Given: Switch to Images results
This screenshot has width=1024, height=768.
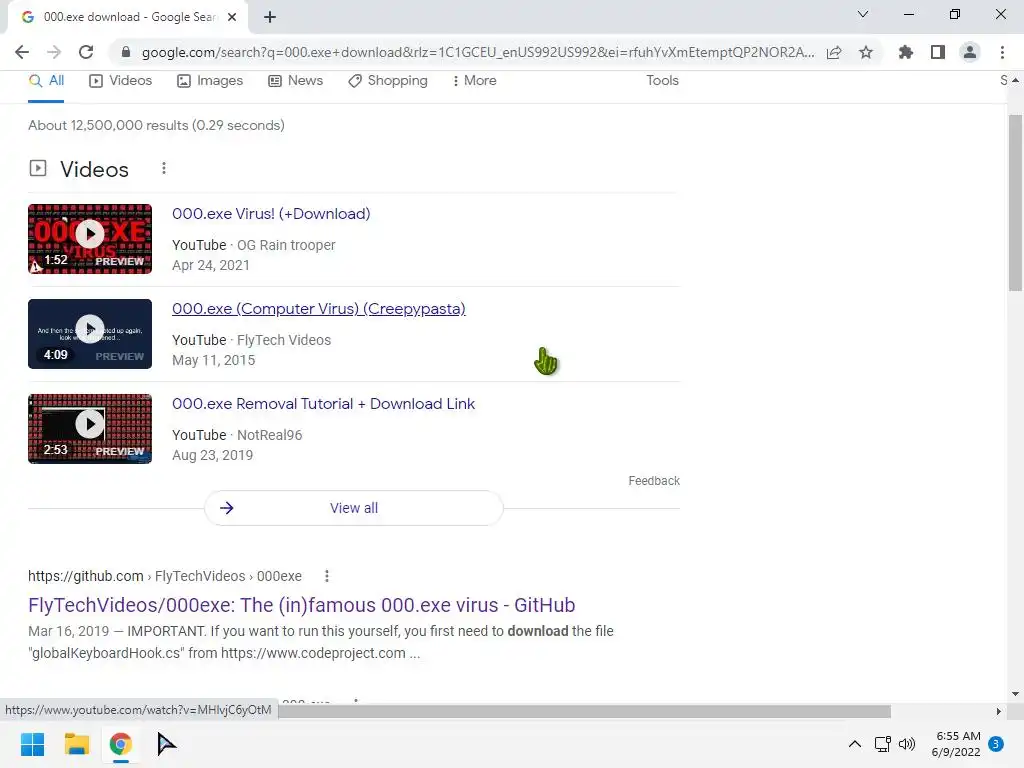Looking at the screenshot, I should click(210, 80).
